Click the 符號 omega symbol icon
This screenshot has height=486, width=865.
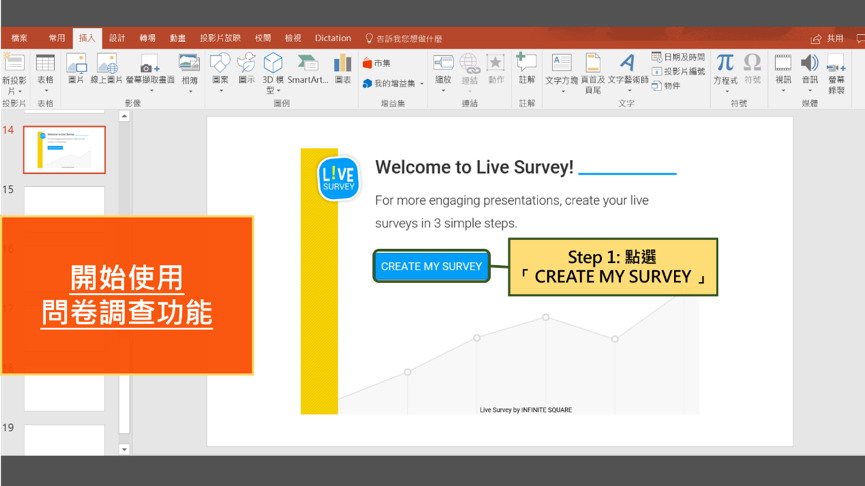(x=752, y=62)
